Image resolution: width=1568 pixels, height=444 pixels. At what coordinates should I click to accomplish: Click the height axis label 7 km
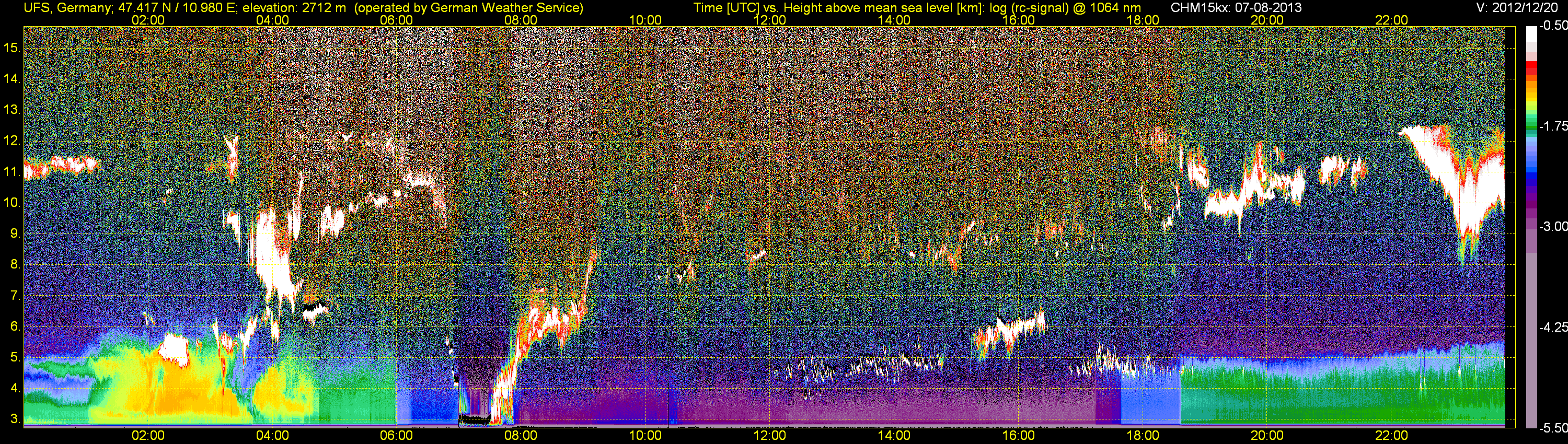pyautogui.click(x=15, y=296)
